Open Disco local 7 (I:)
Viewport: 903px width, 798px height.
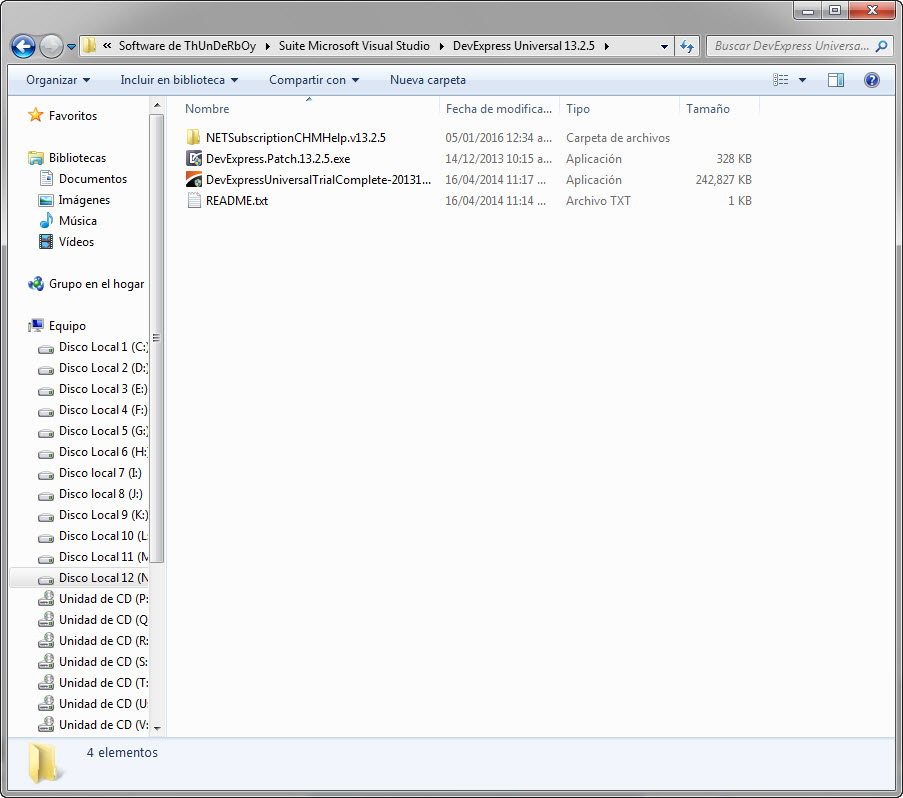click(100, 473)
